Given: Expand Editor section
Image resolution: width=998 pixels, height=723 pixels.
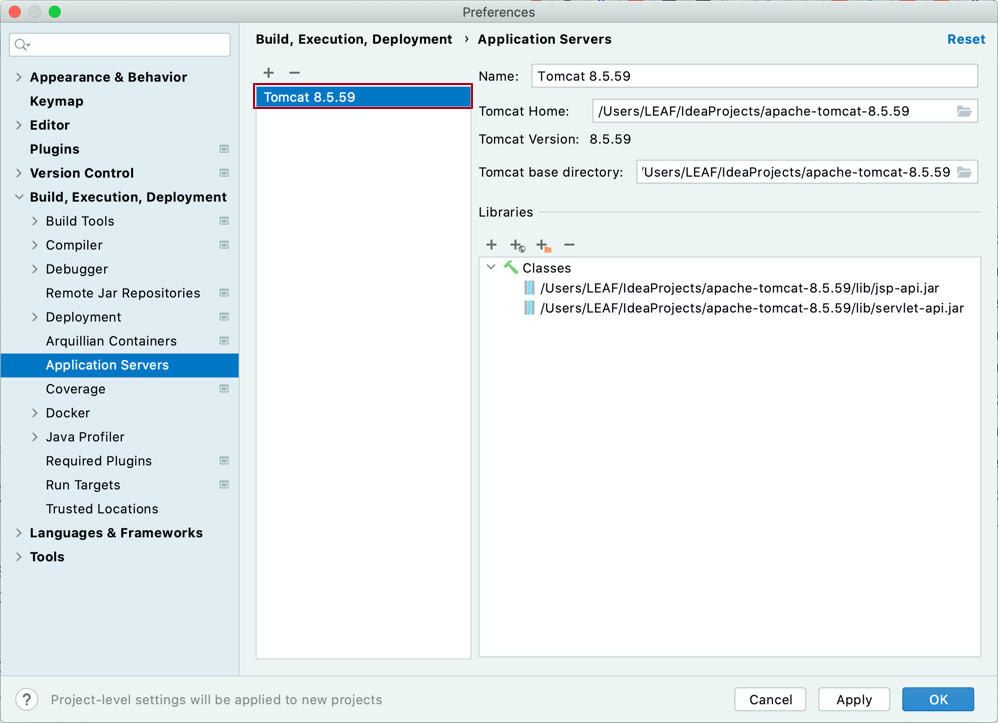Looking at the screenshot, I should click(x=18, y=125).
